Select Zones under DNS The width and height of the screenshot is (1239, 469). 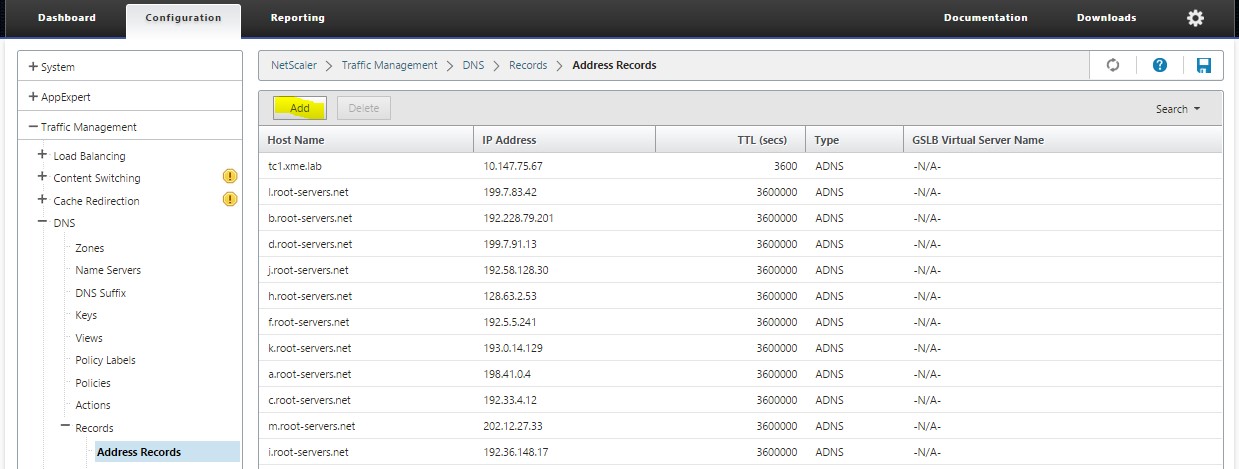(x=89, y=248)
